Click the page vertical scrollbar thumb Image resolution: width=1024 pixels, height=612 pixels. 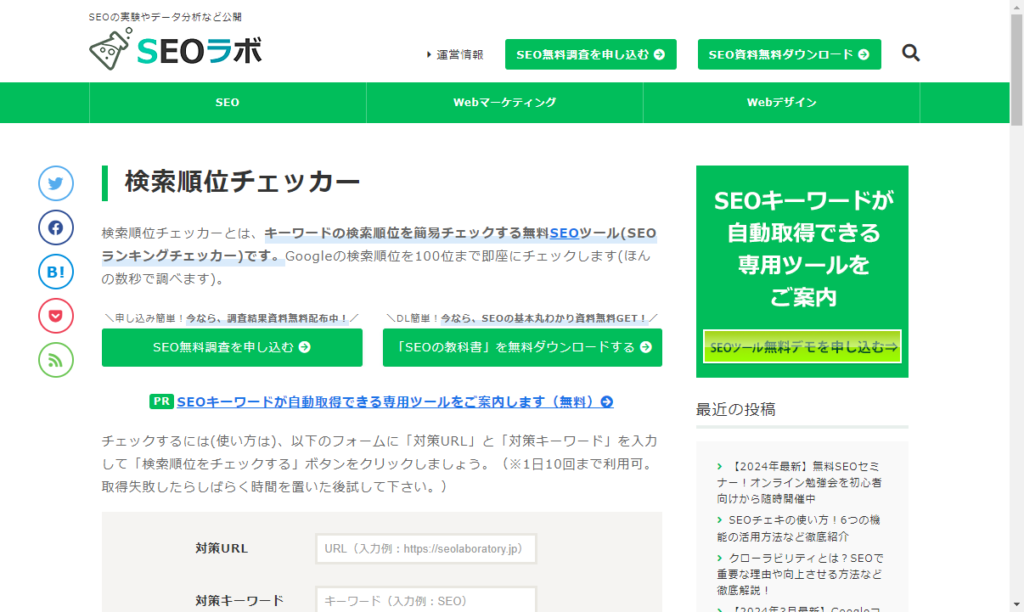click(1017, 69)
